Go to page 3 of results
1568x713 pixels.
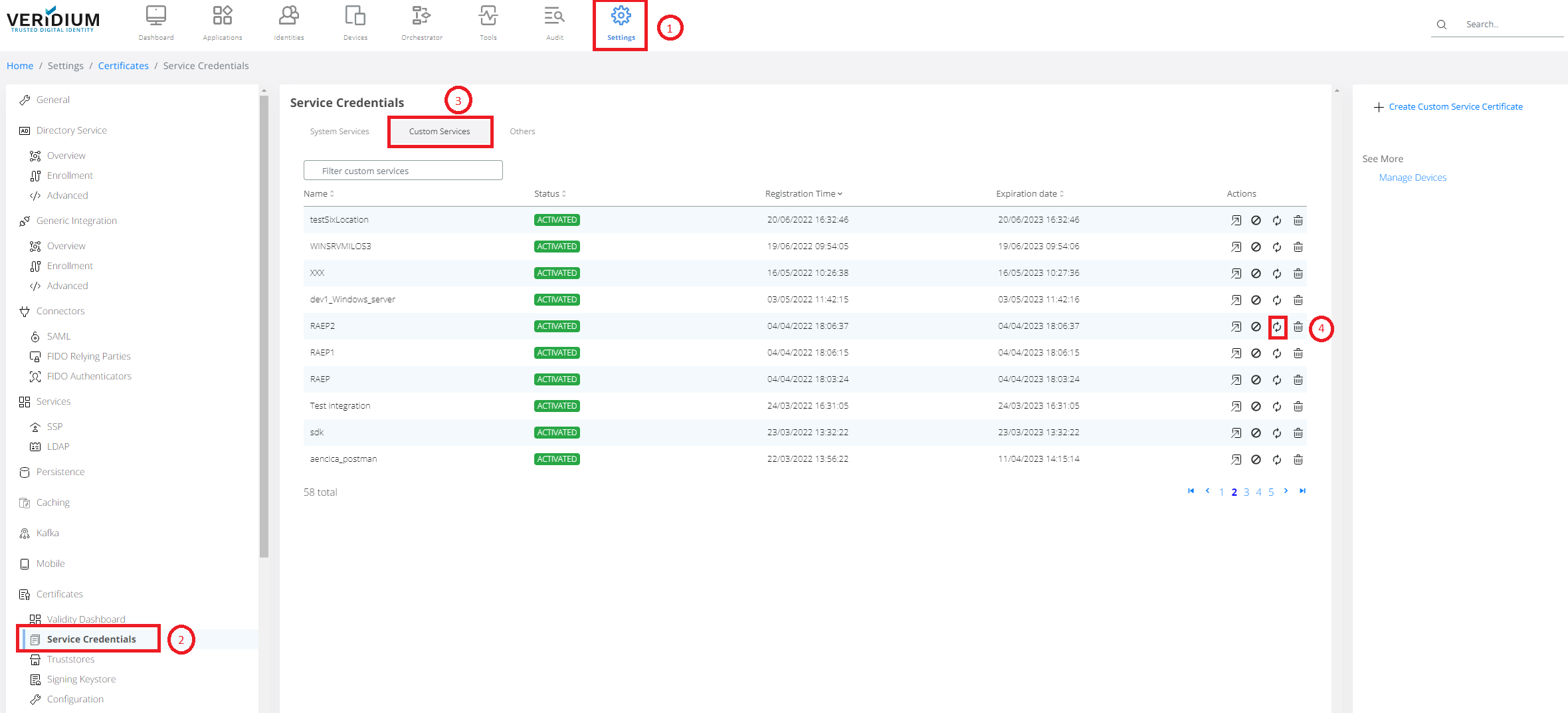point(1246,492)
